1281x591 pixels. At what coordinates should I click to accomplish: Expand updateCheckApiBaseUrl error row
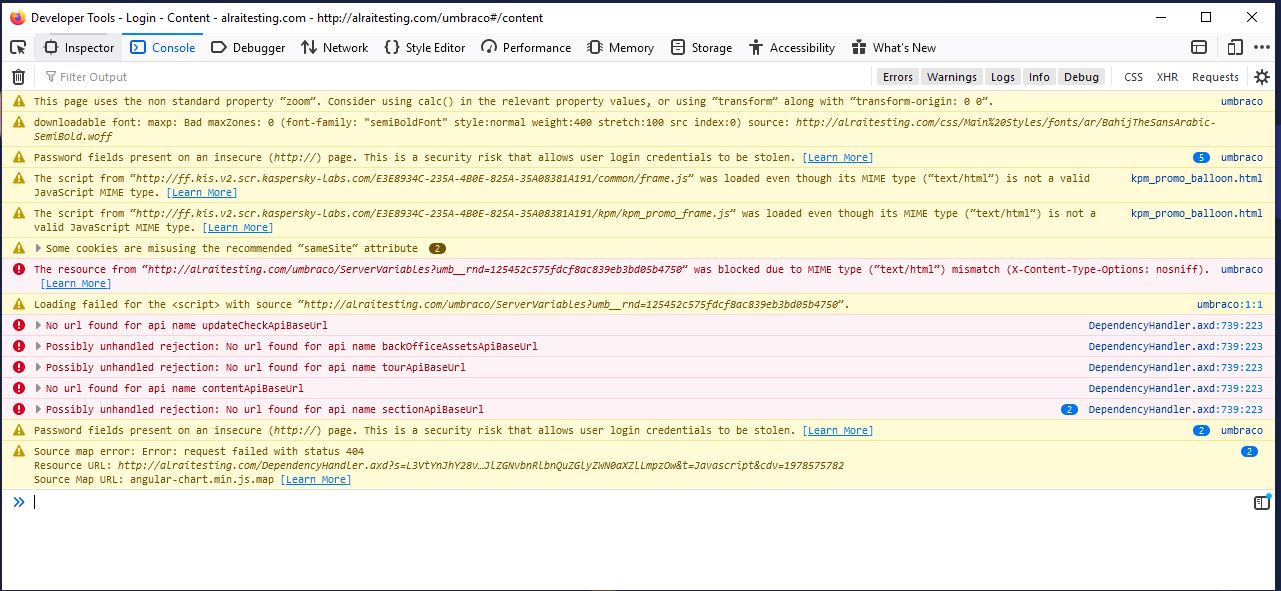click(38, 325)
